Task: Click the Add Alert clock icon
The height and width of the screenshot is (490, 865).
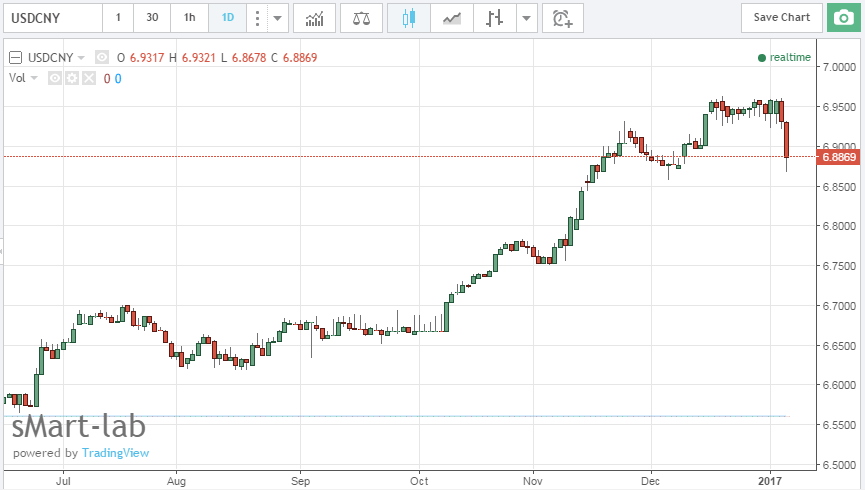Action: 564,17
